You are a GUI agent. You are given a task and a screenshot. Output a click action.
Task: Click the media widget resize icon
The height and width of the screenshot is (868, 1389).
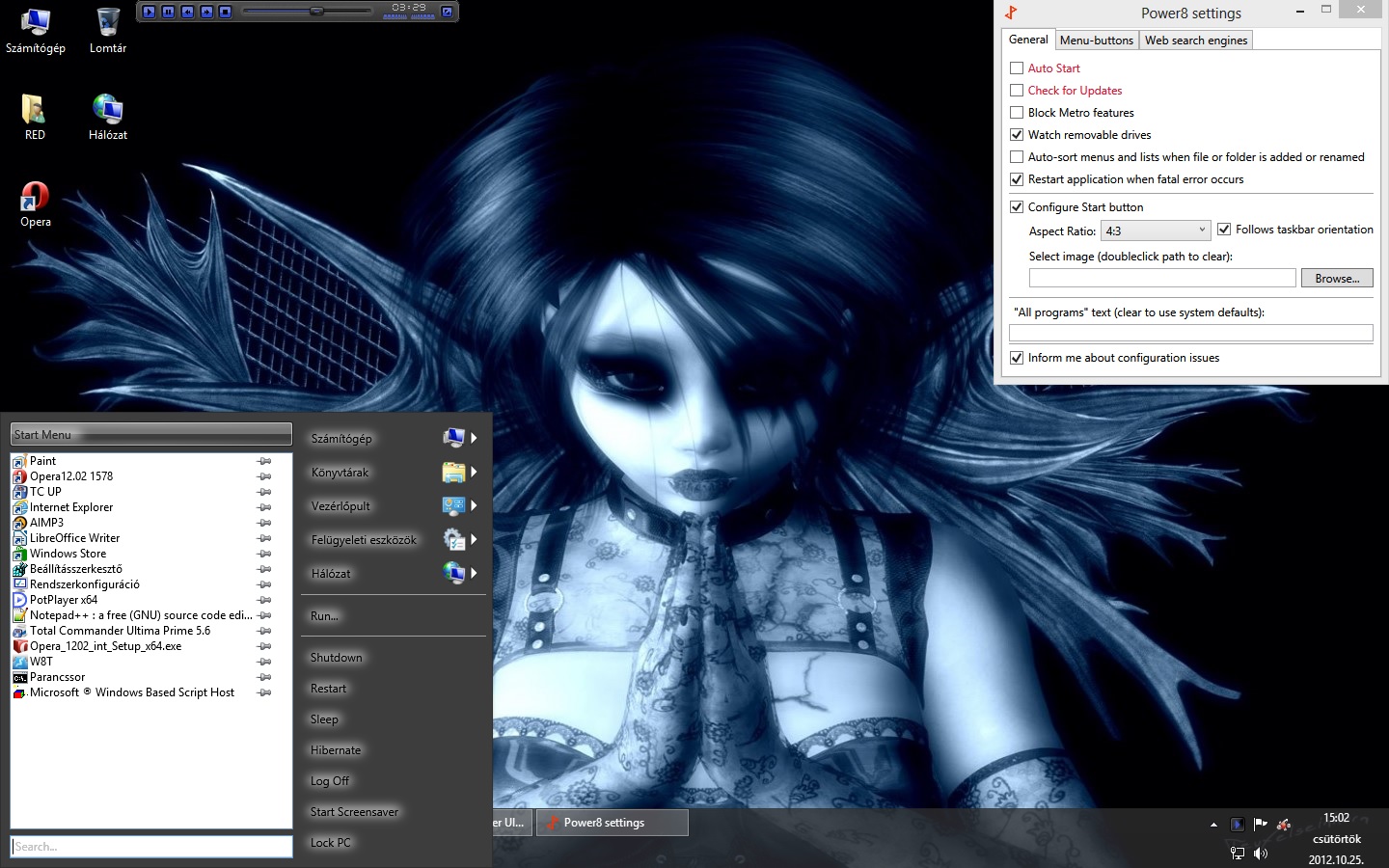pyautogui.click(x=447, y=12)
